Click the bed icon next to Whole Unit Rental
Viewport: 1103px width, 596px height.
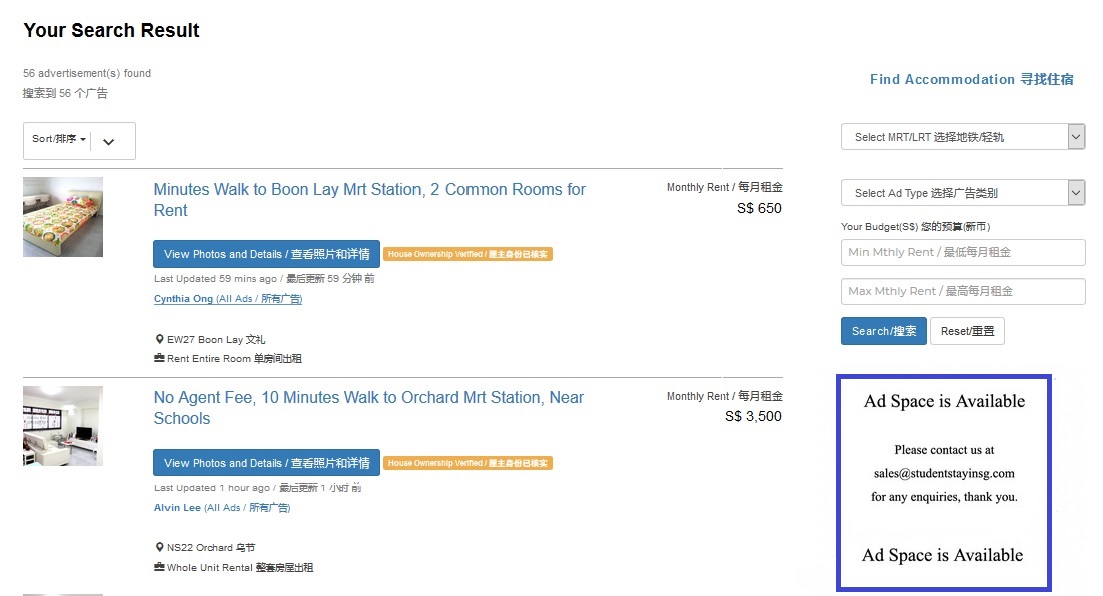pos(159,566)
